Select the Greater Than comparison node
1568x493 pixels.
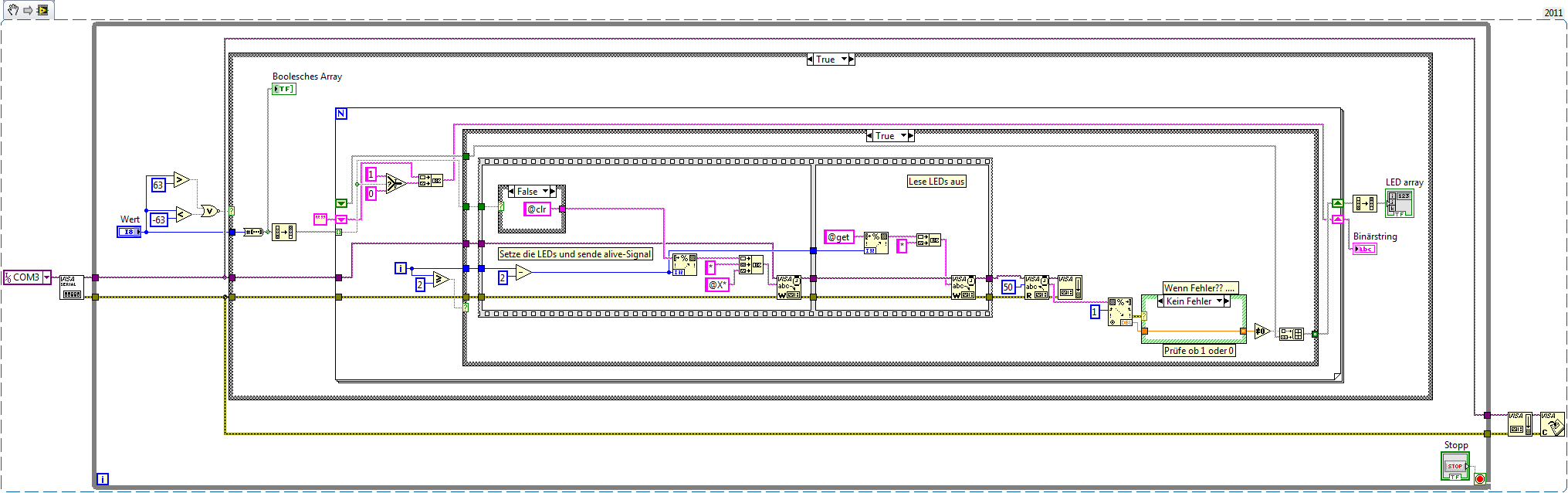click(x=182, y=180)
